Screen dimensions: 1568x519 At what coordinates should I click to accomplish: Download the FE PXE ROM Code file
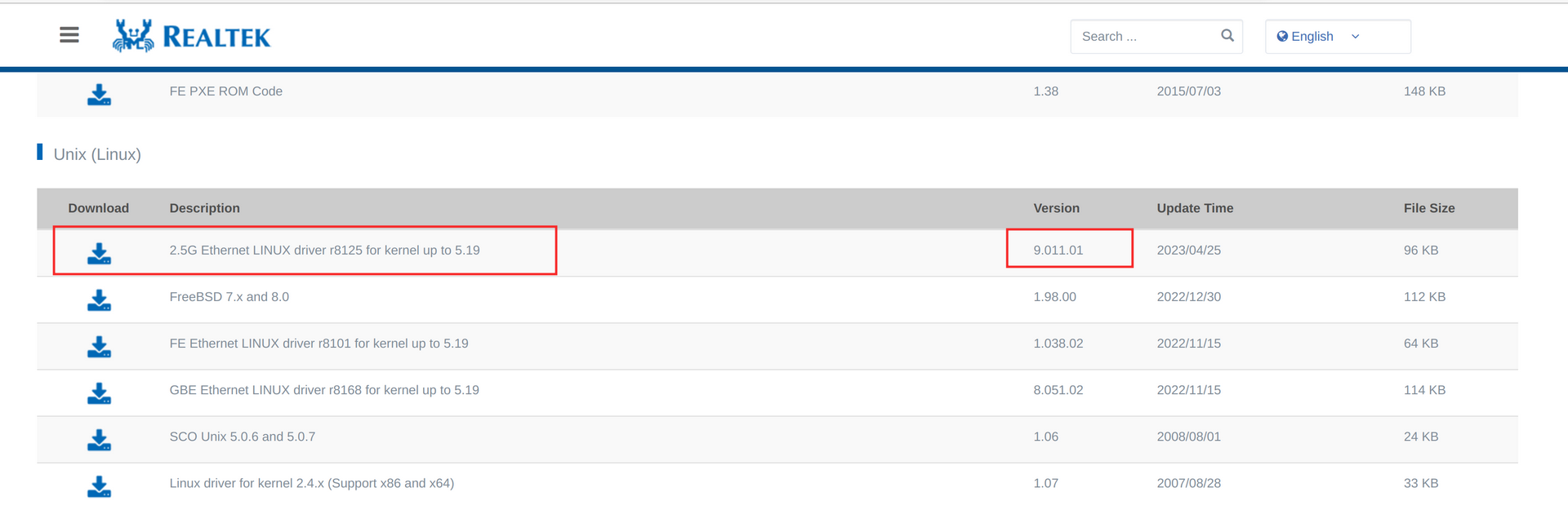100,95
